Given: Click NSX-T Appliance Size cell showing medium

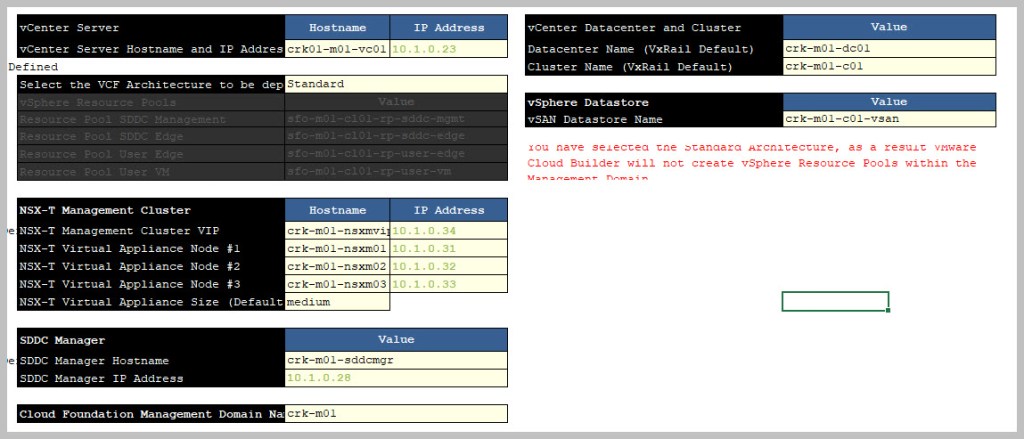Looking at the screenshot, I should click(337, 302).
